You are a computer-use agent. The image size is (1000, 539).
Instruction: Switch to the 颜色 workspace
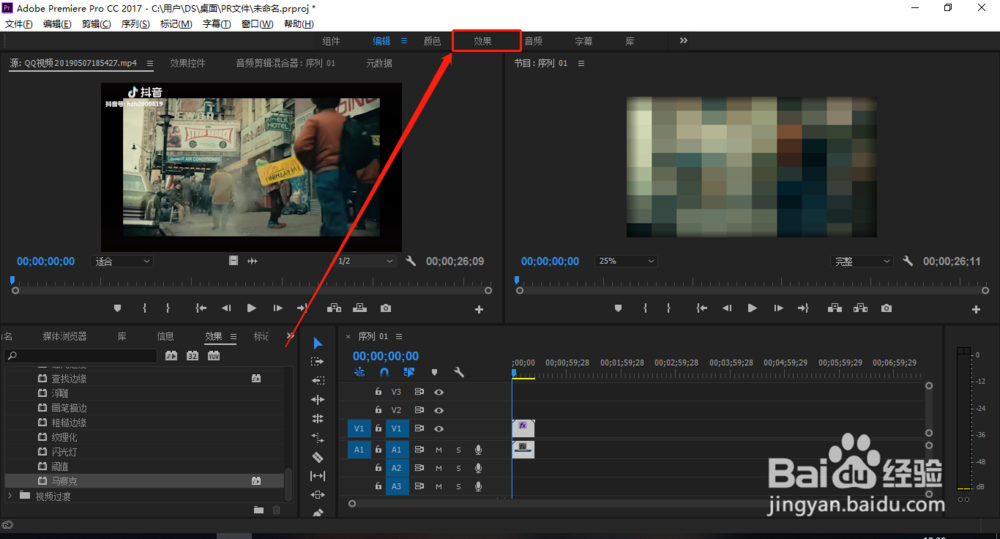[432, 41]
